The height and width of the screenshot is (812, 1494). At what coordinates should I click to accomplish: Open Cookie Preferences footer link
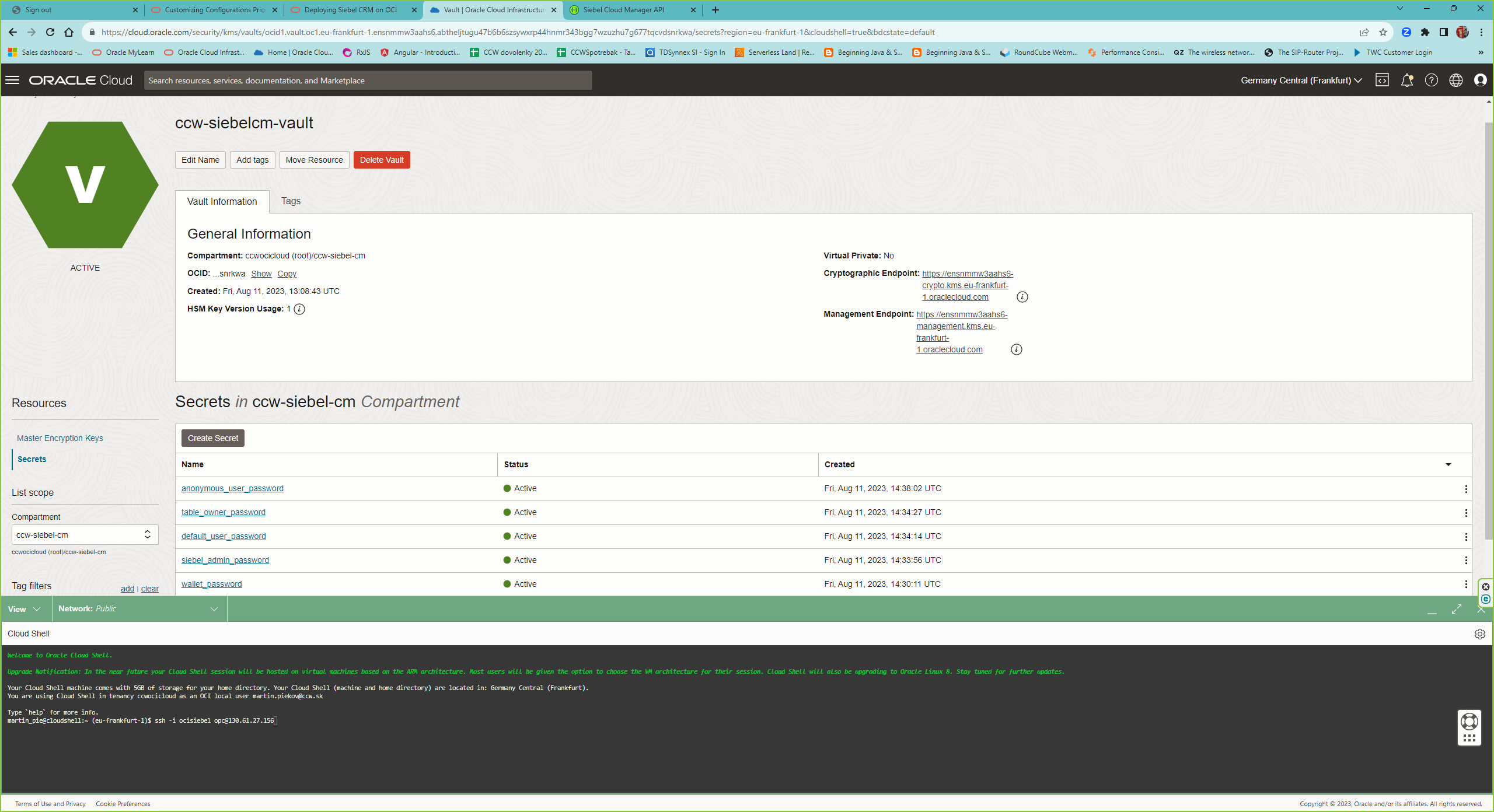(x=123, y=804)
